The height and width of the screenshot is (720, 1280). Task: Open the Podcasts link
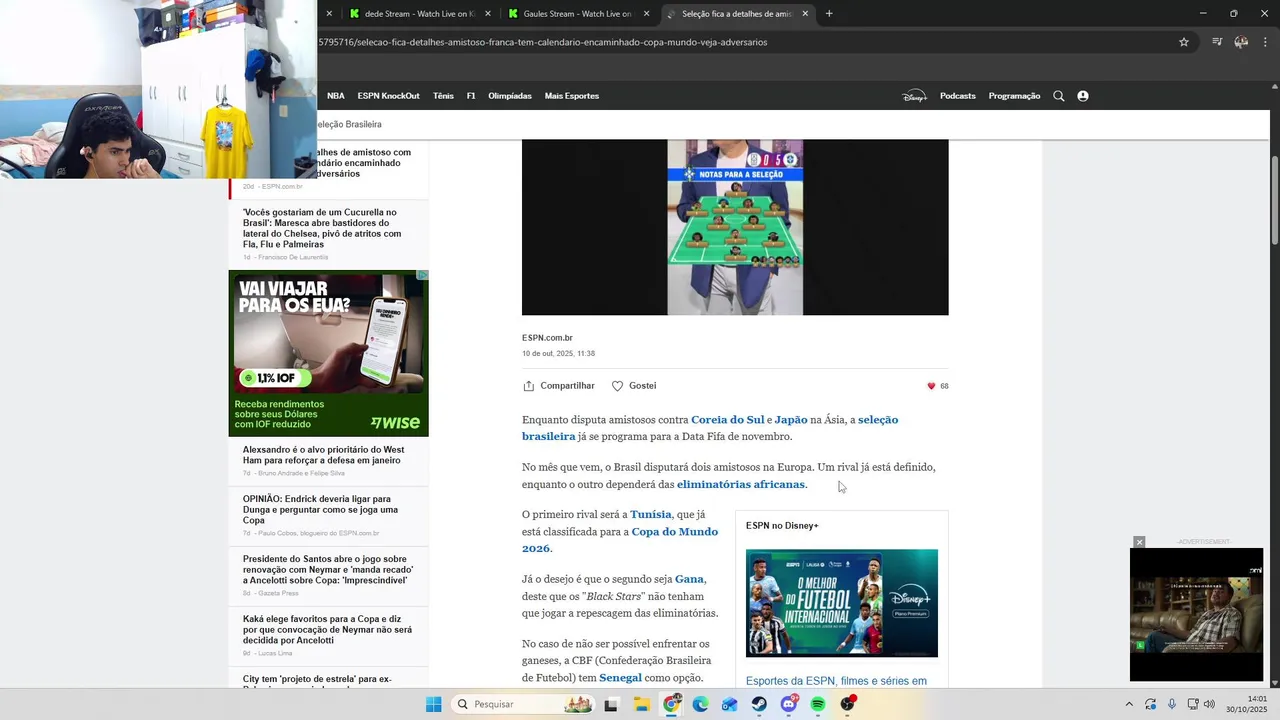[958, 96]
